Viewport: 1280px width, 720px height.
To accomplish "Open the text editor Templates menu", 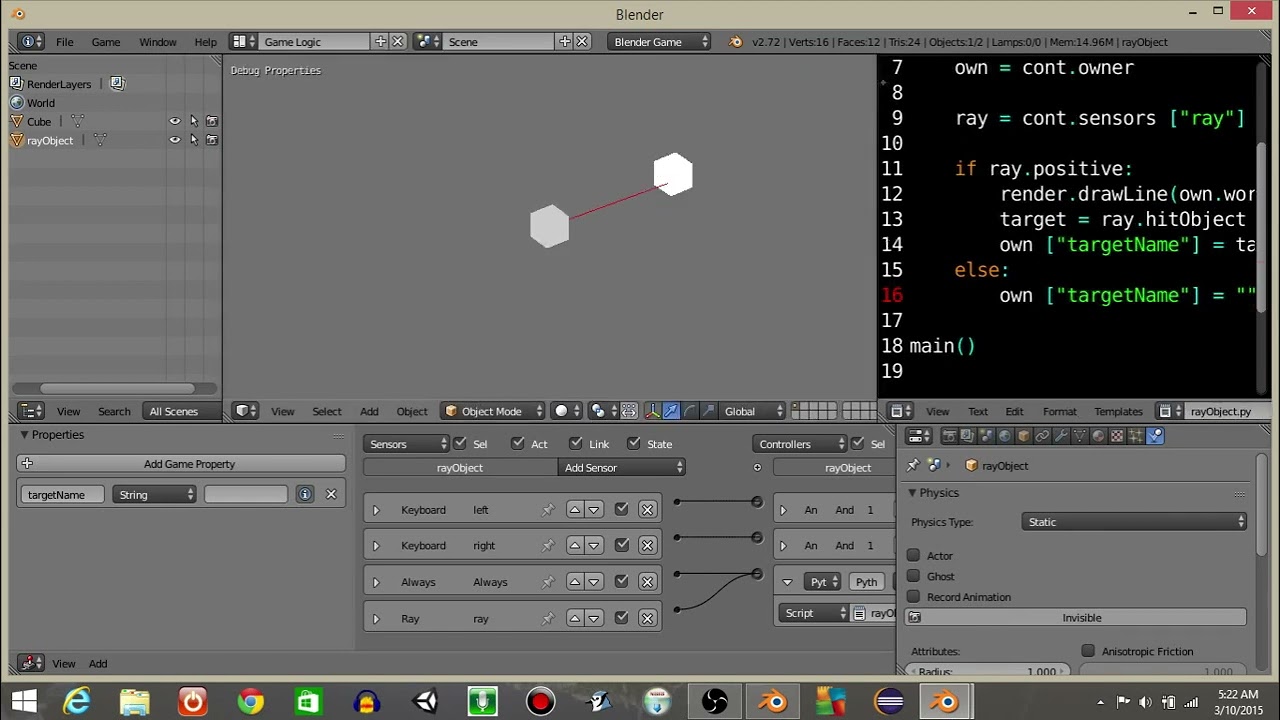I will (x=1118, y=412).
